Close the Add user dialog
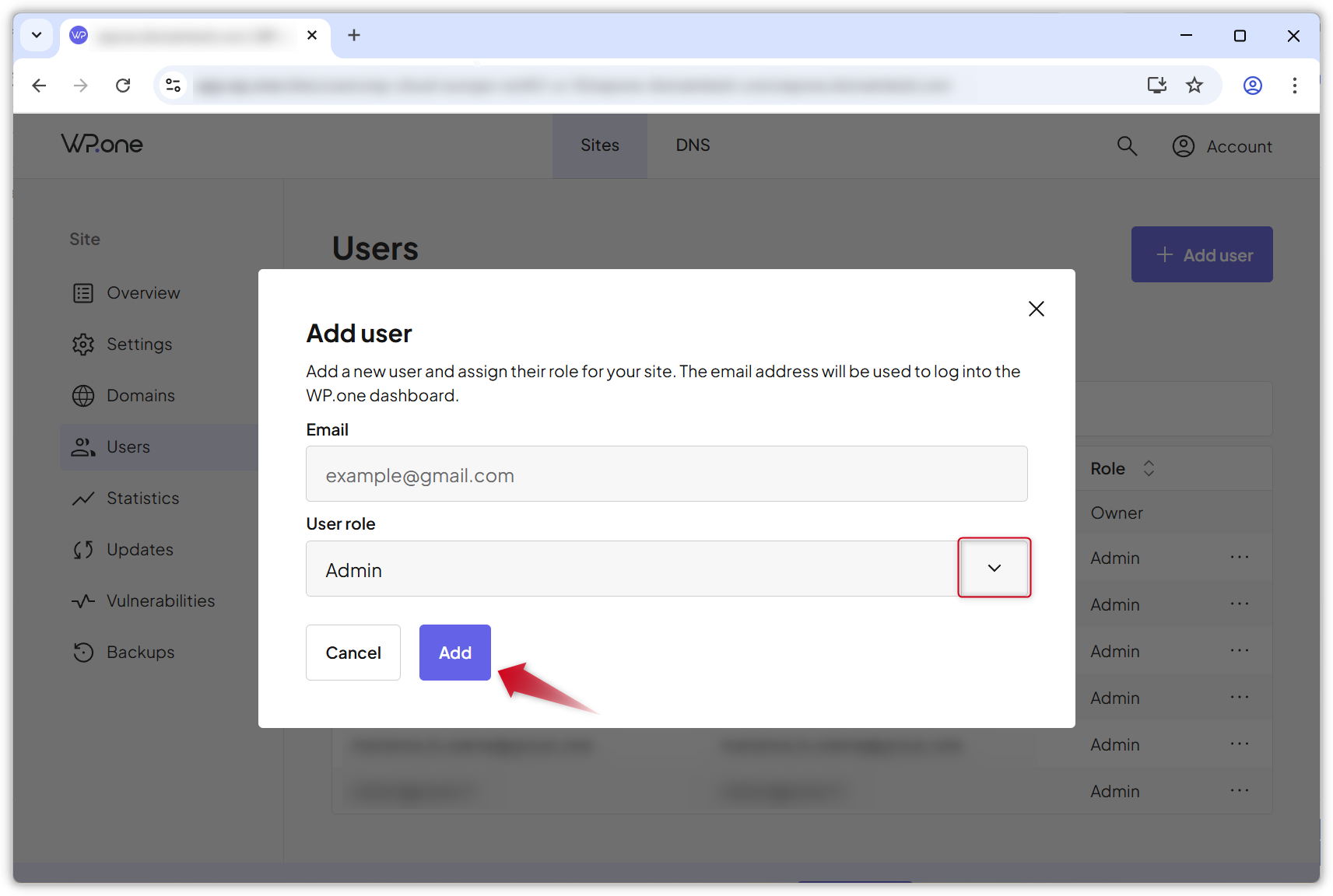Screen dimensions: 1333x896 (x=1036, y=309)
